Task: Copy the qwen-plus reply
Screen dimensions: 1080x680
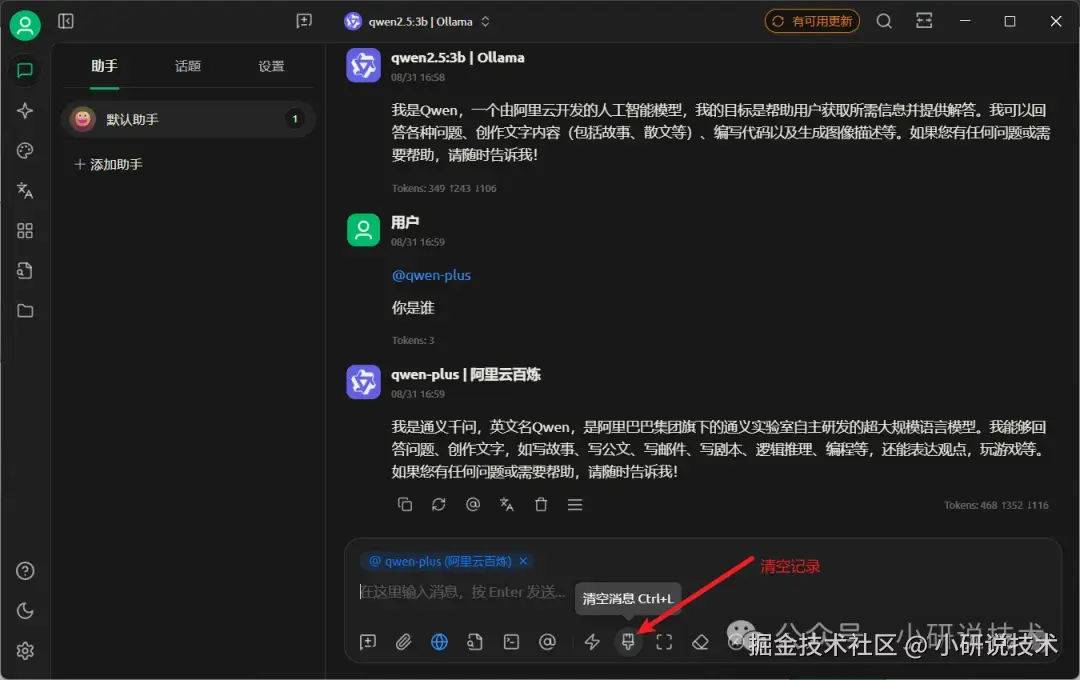Action: pos(405,504)
